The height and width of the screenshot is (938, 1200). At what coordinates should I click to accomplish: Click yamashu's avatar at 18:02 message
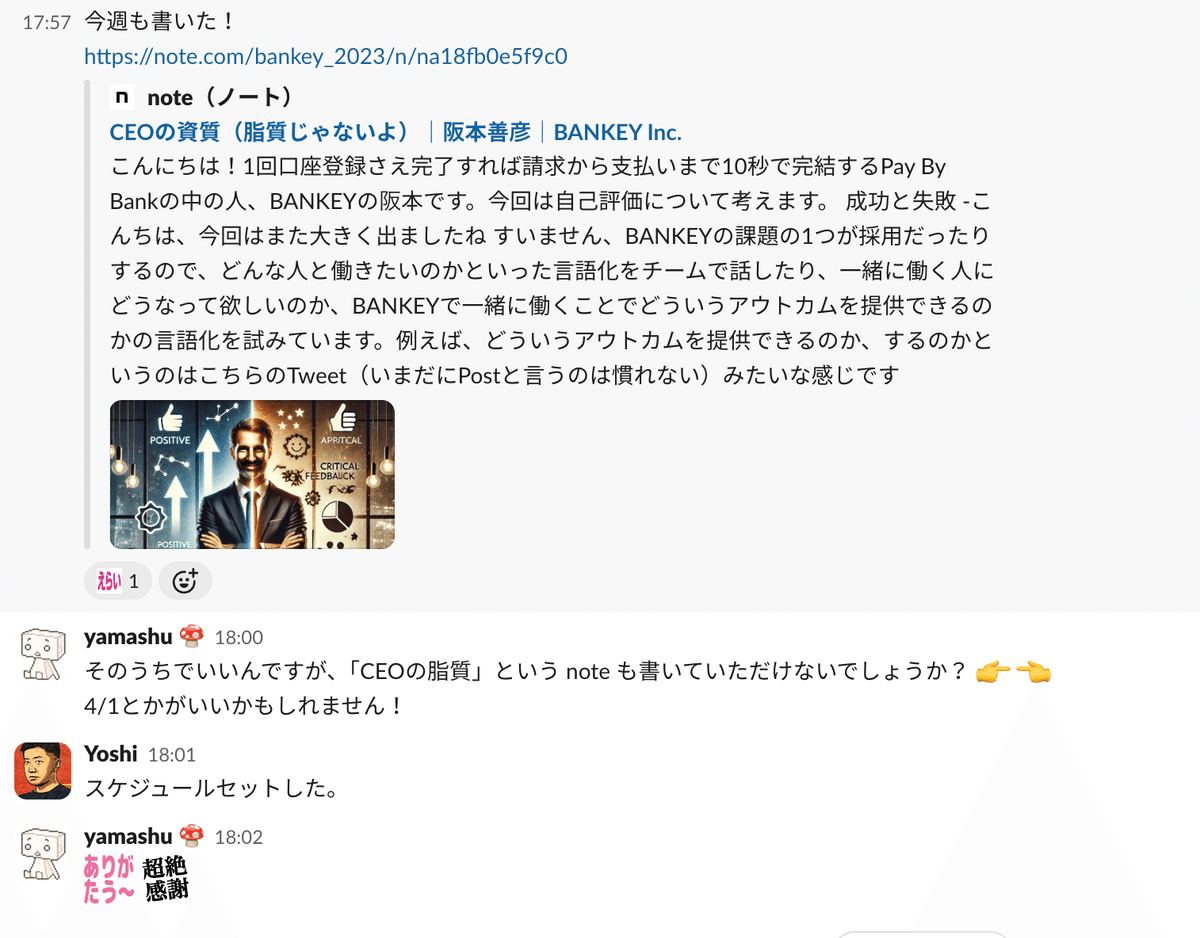click(x=43, y=856)
